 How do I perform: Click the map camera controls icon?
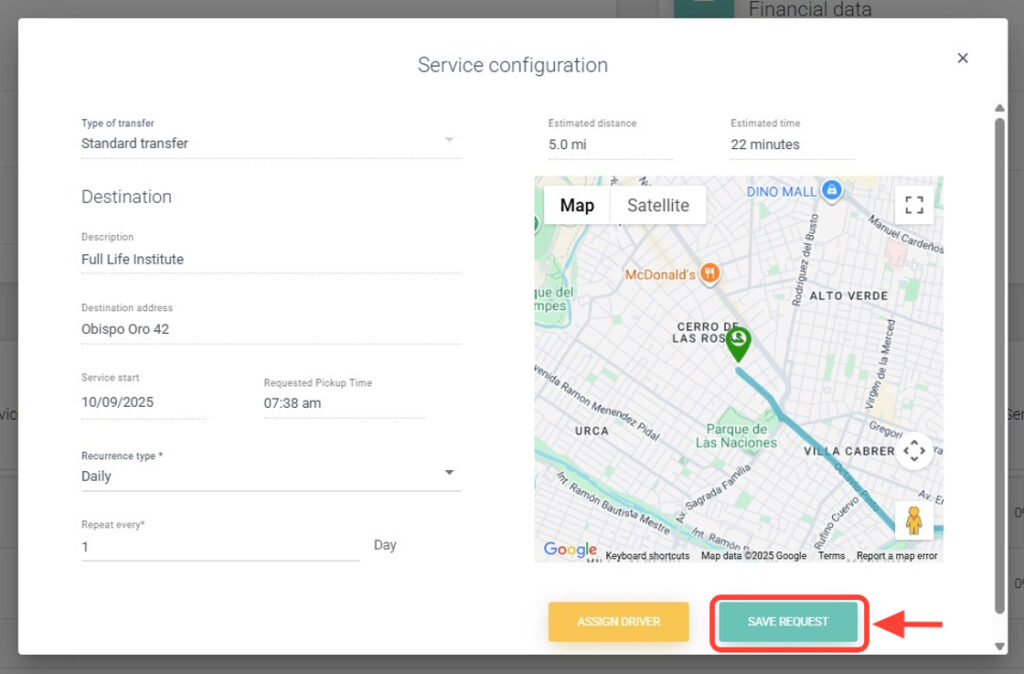pyautogui.click(x=914, y=451)
